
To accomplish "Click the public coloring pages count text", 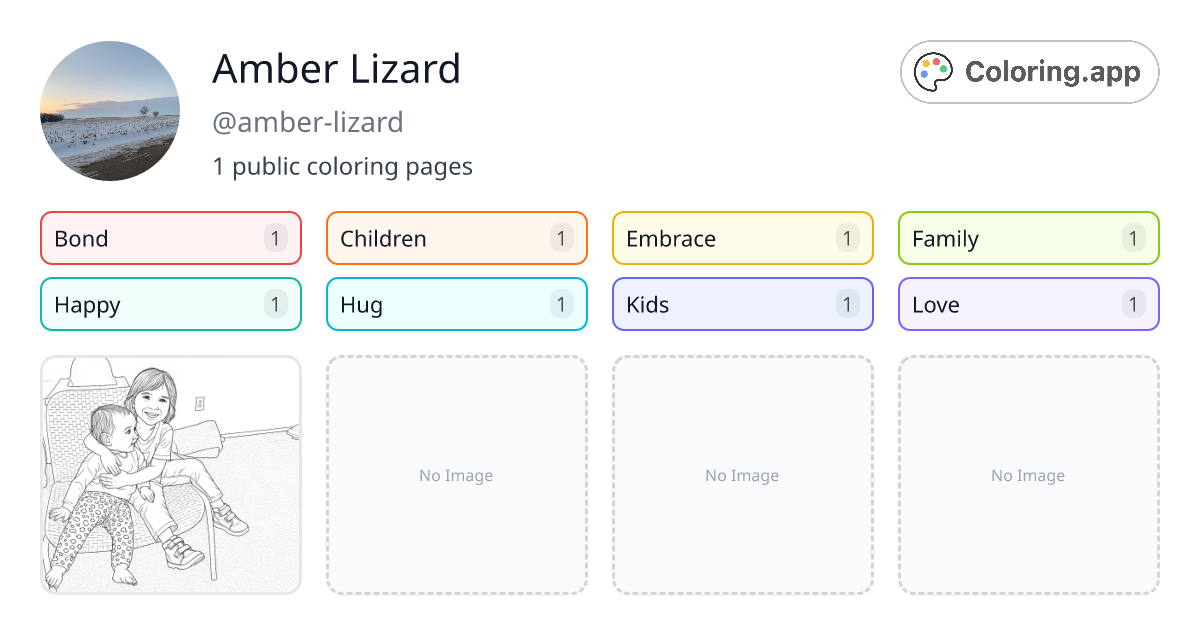I will tap(343, 166).
